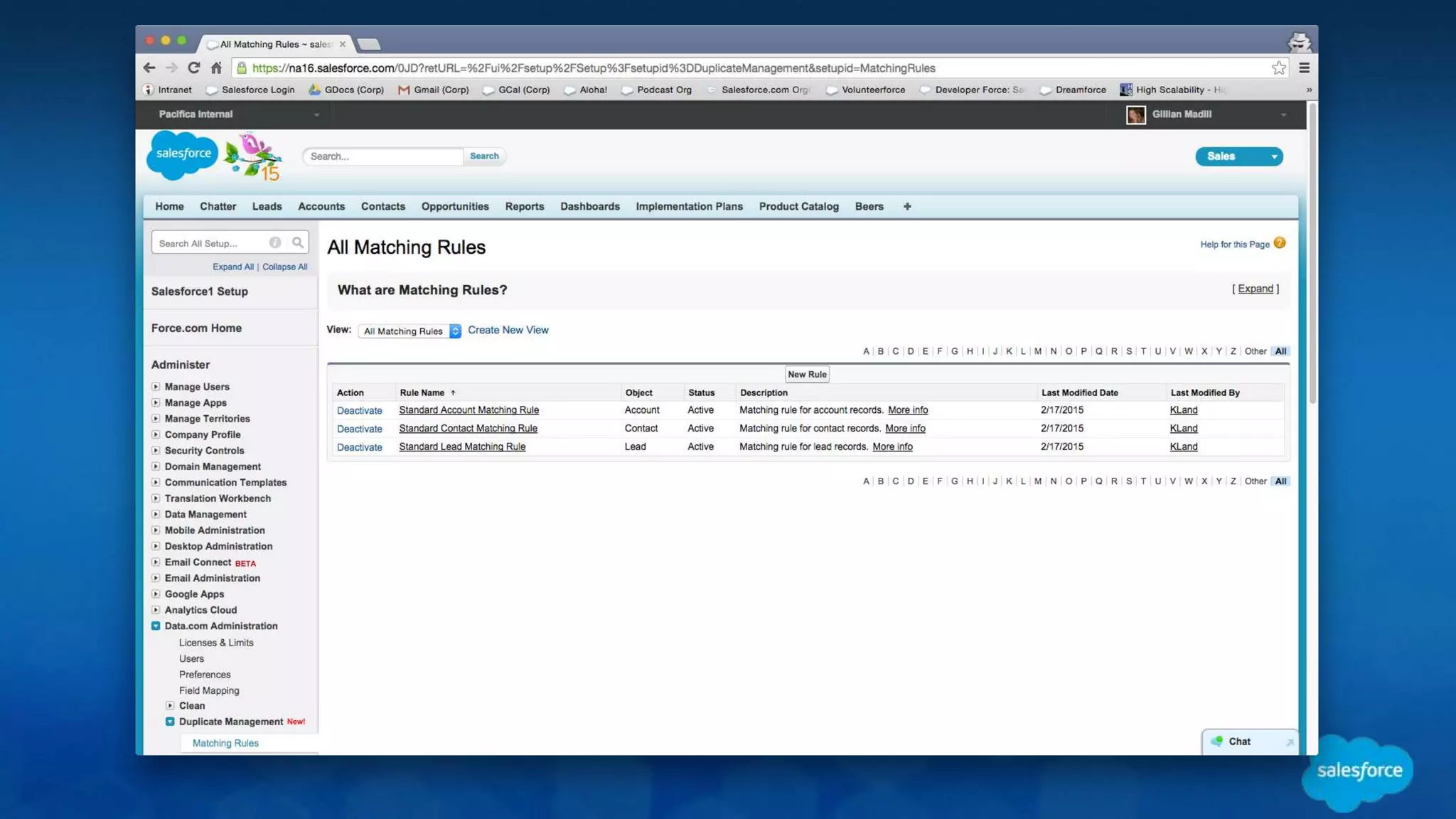This screenshot has height=819, width=1456.
Task: Click the Salesforce cloud logo
Action: [x=182, y=154]
